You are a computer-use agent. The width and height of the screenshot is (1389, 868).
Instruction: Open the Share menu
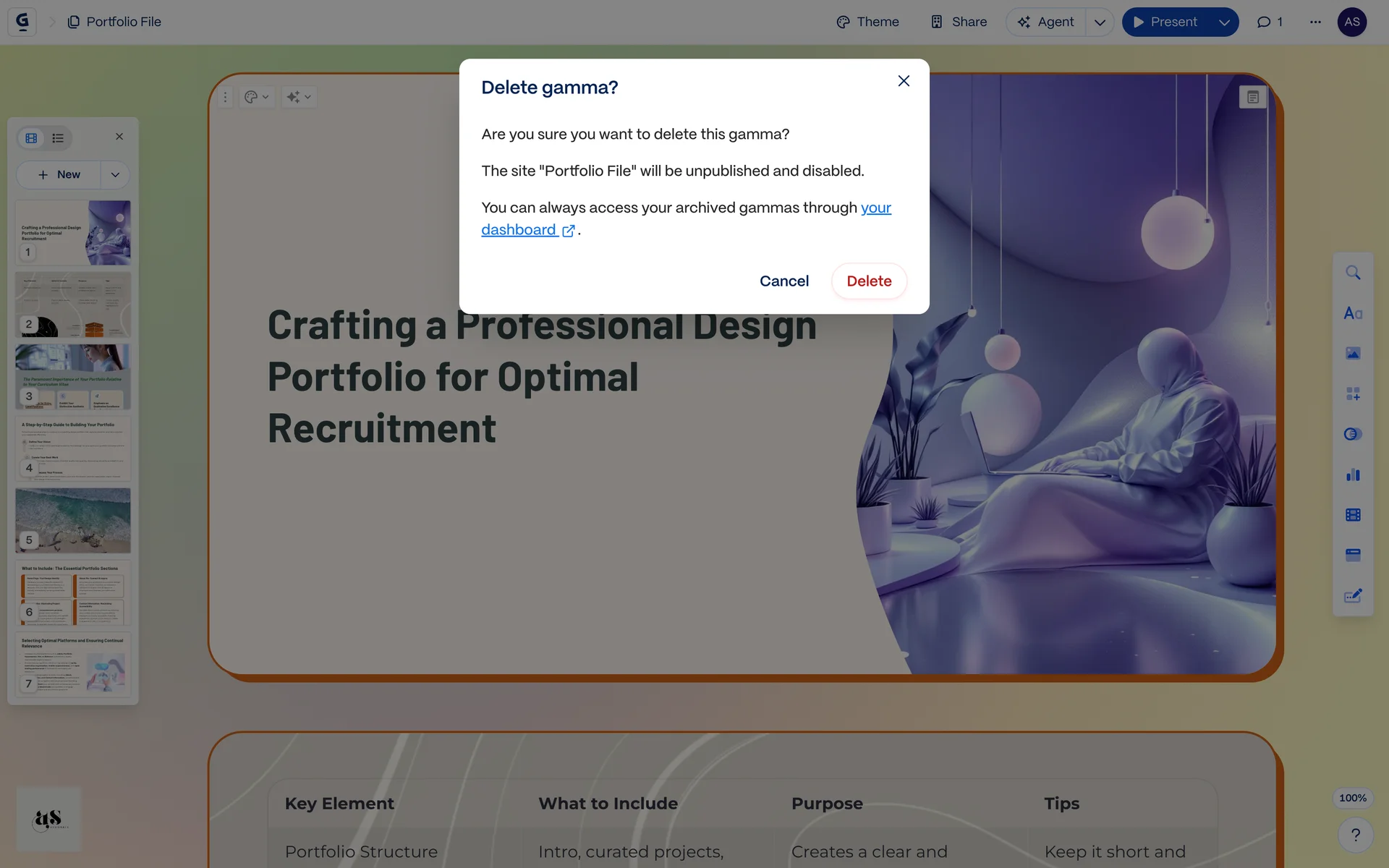point(959,22)
